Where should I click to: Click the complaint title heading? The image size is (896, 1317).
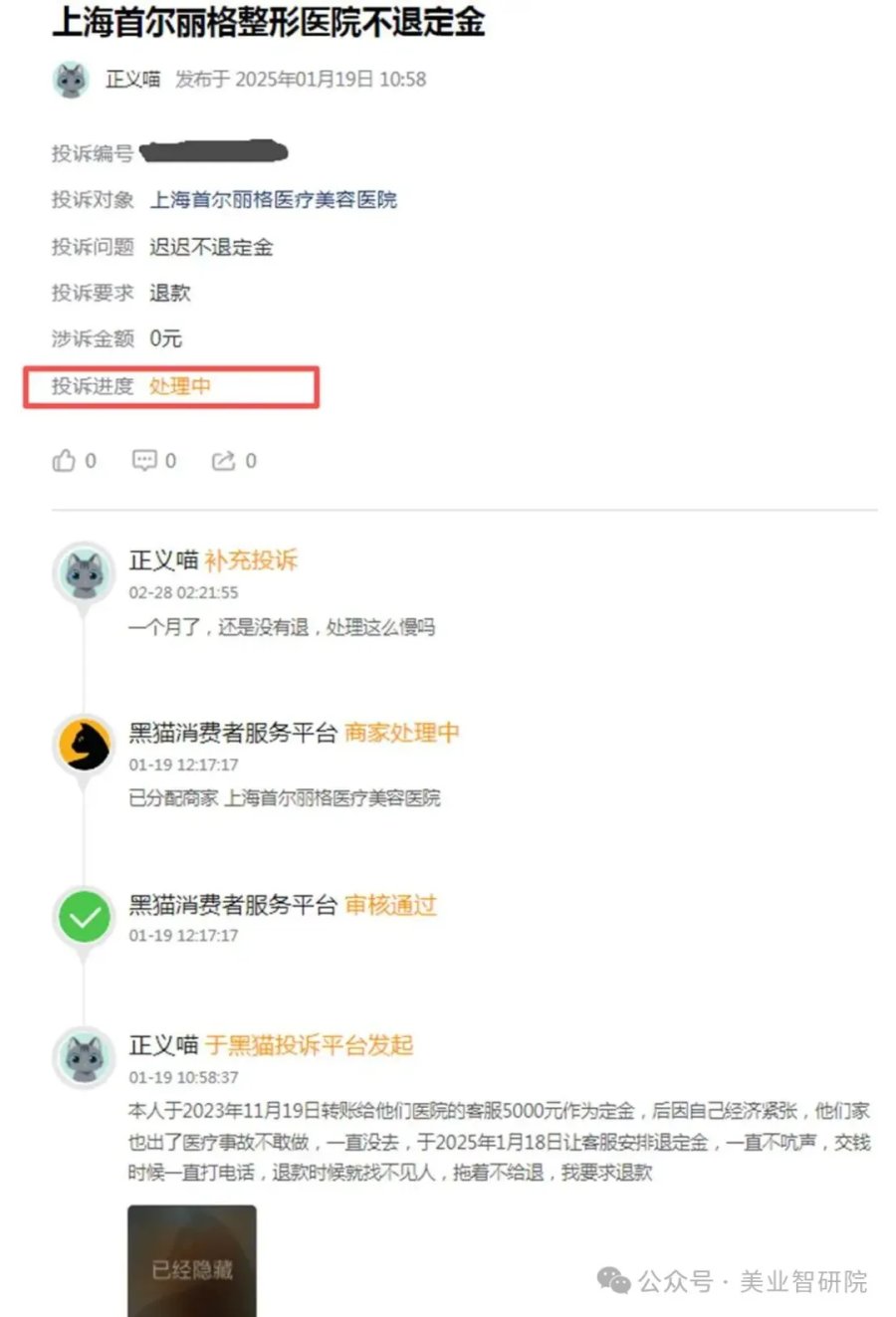click(269, 22)
